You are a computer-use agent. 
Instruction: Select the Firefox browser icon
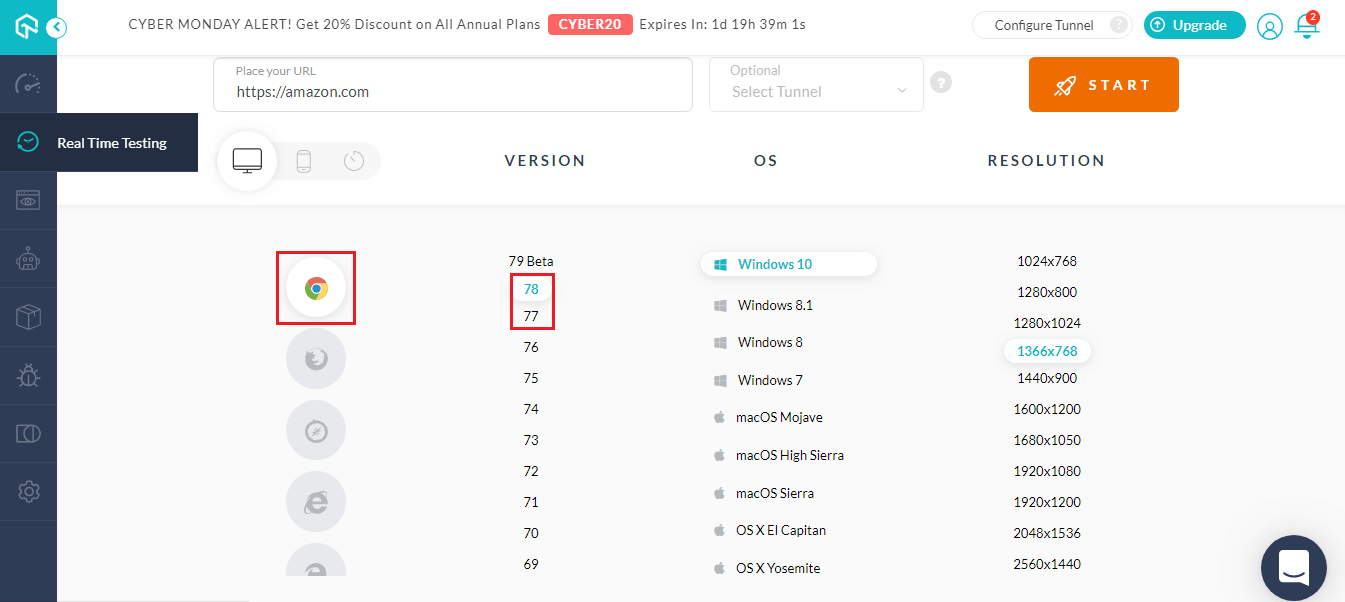[316, 359]
